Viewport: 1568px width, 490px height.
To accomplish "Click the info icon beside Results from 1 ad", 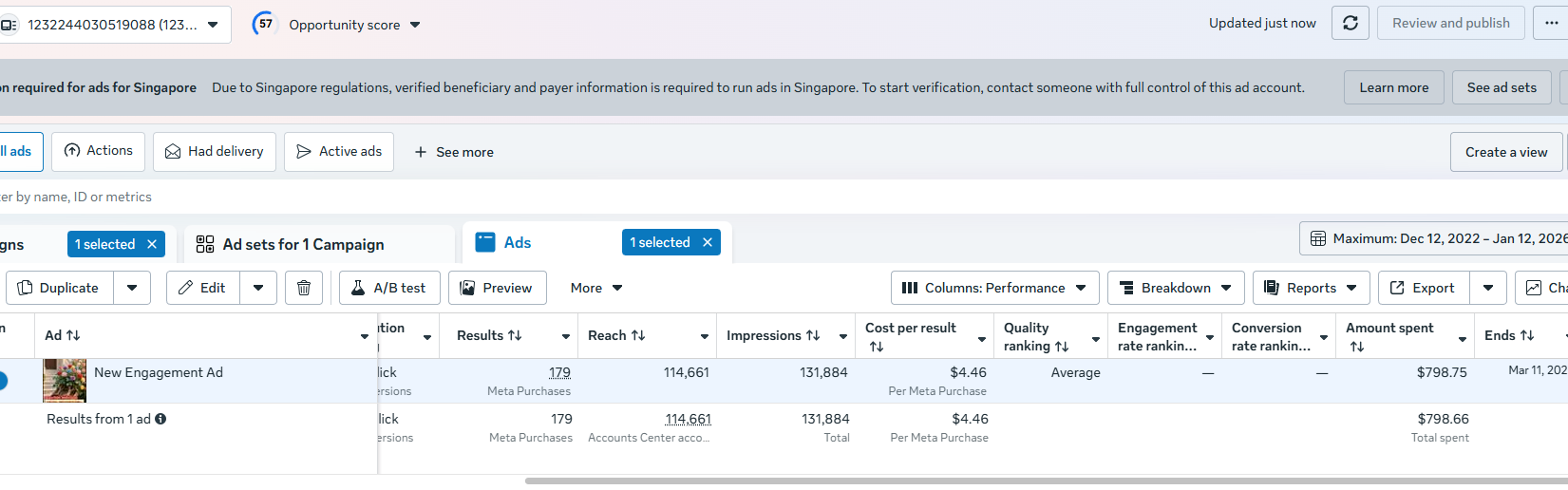I will click(161, 419).
